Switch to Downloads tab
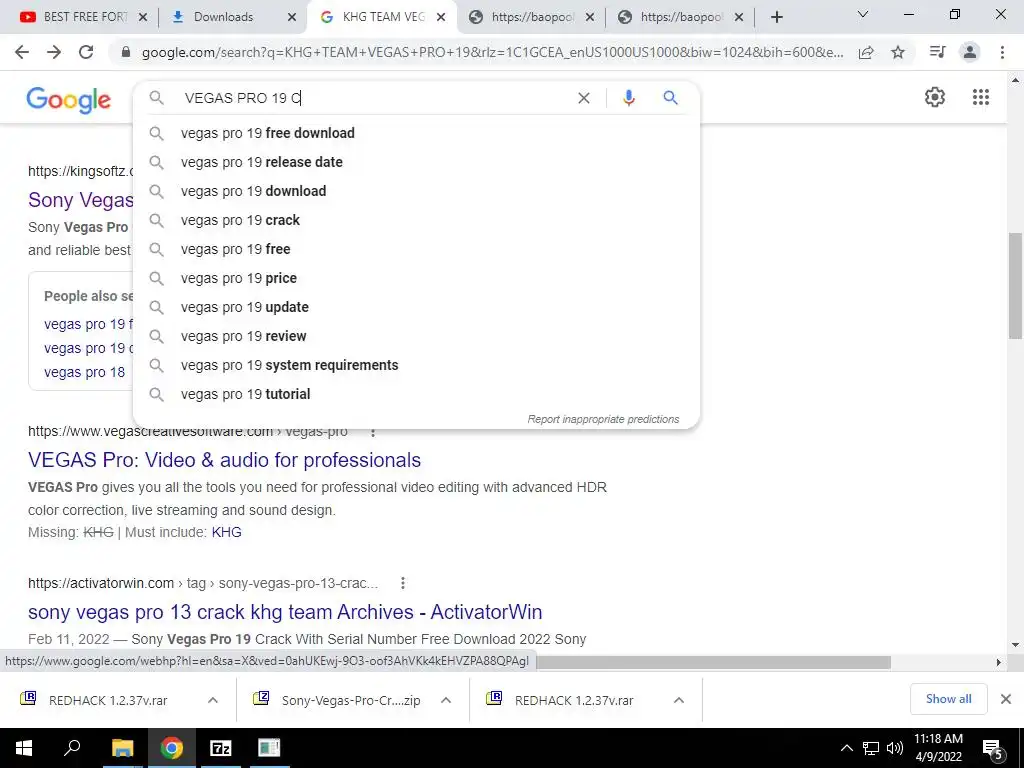The height and width of the screenshot is (768, 1024). (223, 17)
